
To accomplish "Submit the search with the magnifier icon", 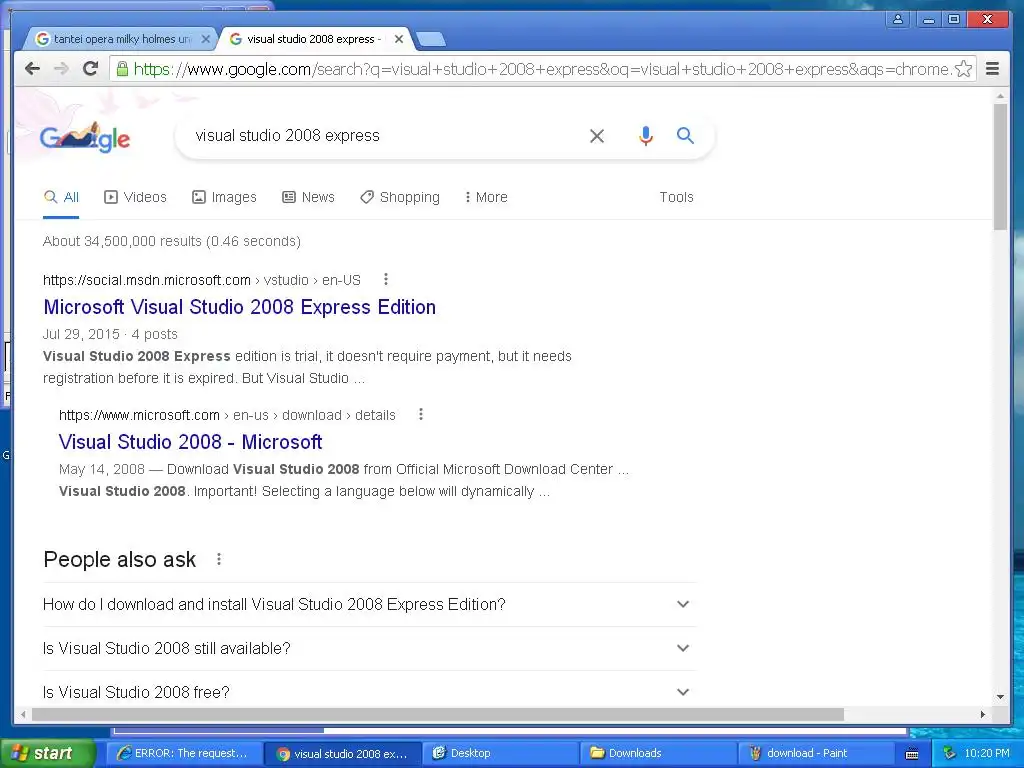I will click(x=685, y=135).
